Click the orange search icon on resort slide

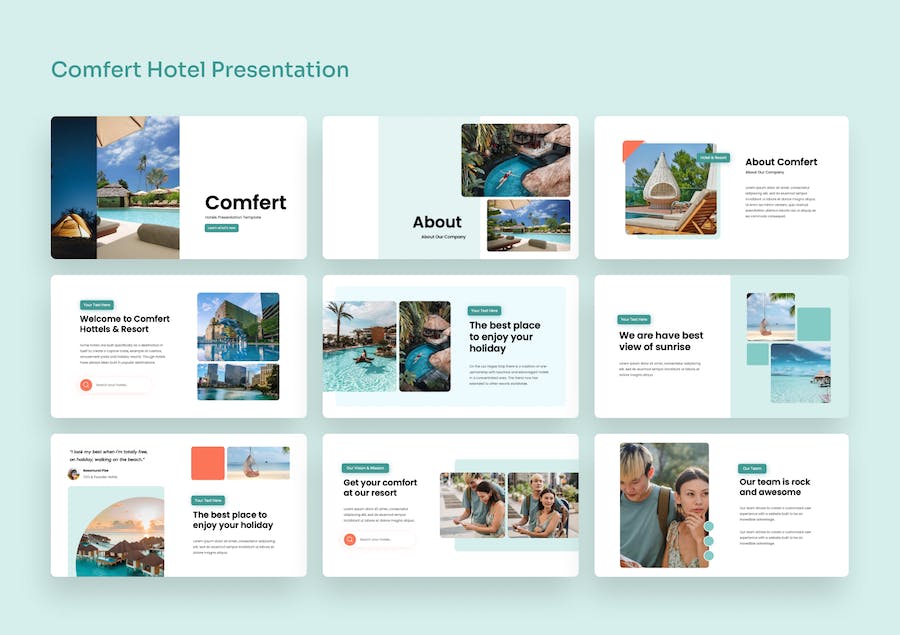350,539
